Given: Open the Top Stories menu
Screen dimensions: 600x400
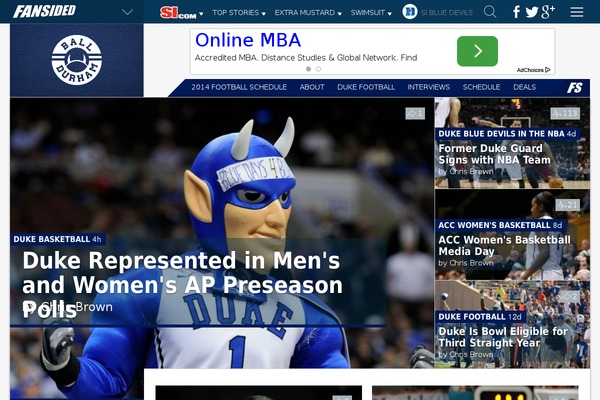Looking at the screenshot, I should 239,13.
